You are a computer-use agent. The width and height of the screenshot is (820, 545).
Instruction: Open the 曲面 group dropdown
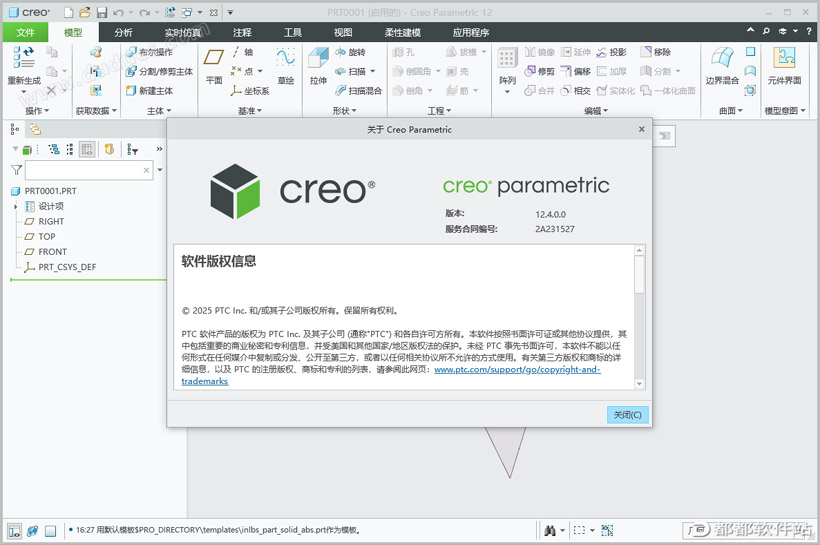coord(731,110)
